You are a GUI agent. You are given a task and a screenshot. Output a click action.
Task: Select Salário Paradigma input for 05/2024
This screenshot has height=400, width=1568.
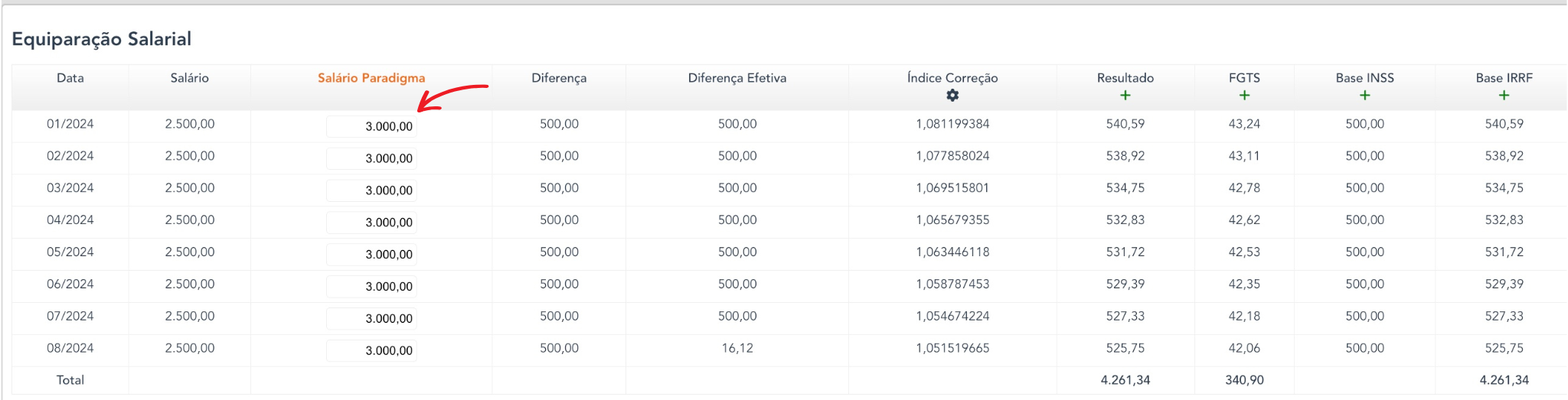(372, 255)
